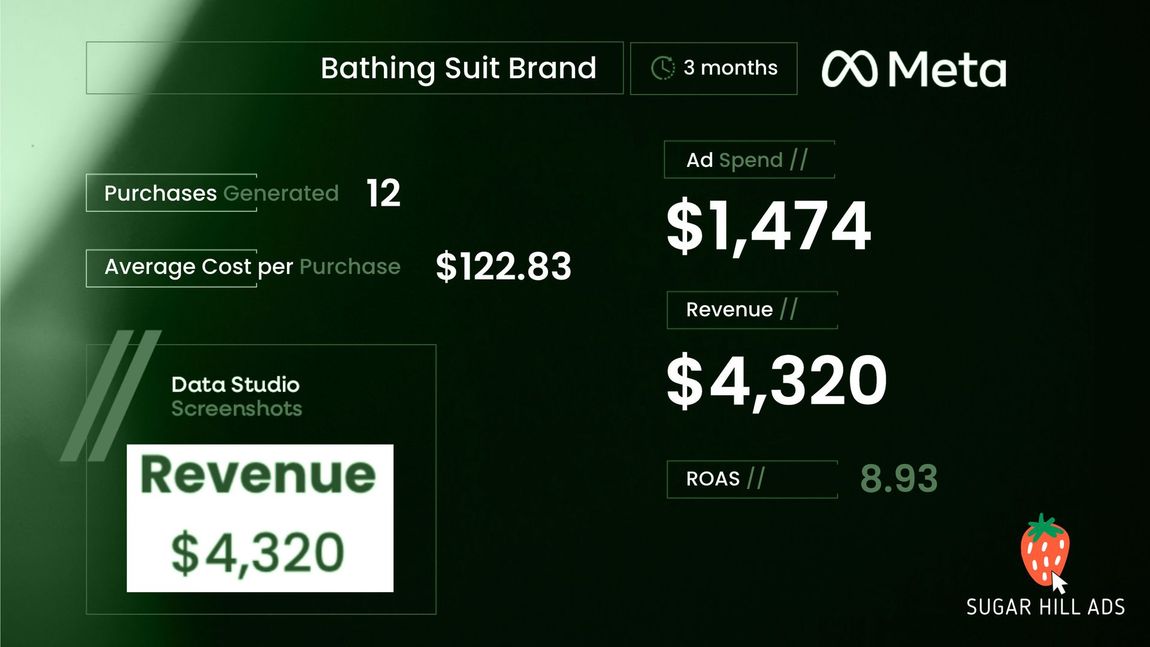Click the strawberry logo icon
This screenshot has width=1150, height=647.
click(x=1044, y=549)
